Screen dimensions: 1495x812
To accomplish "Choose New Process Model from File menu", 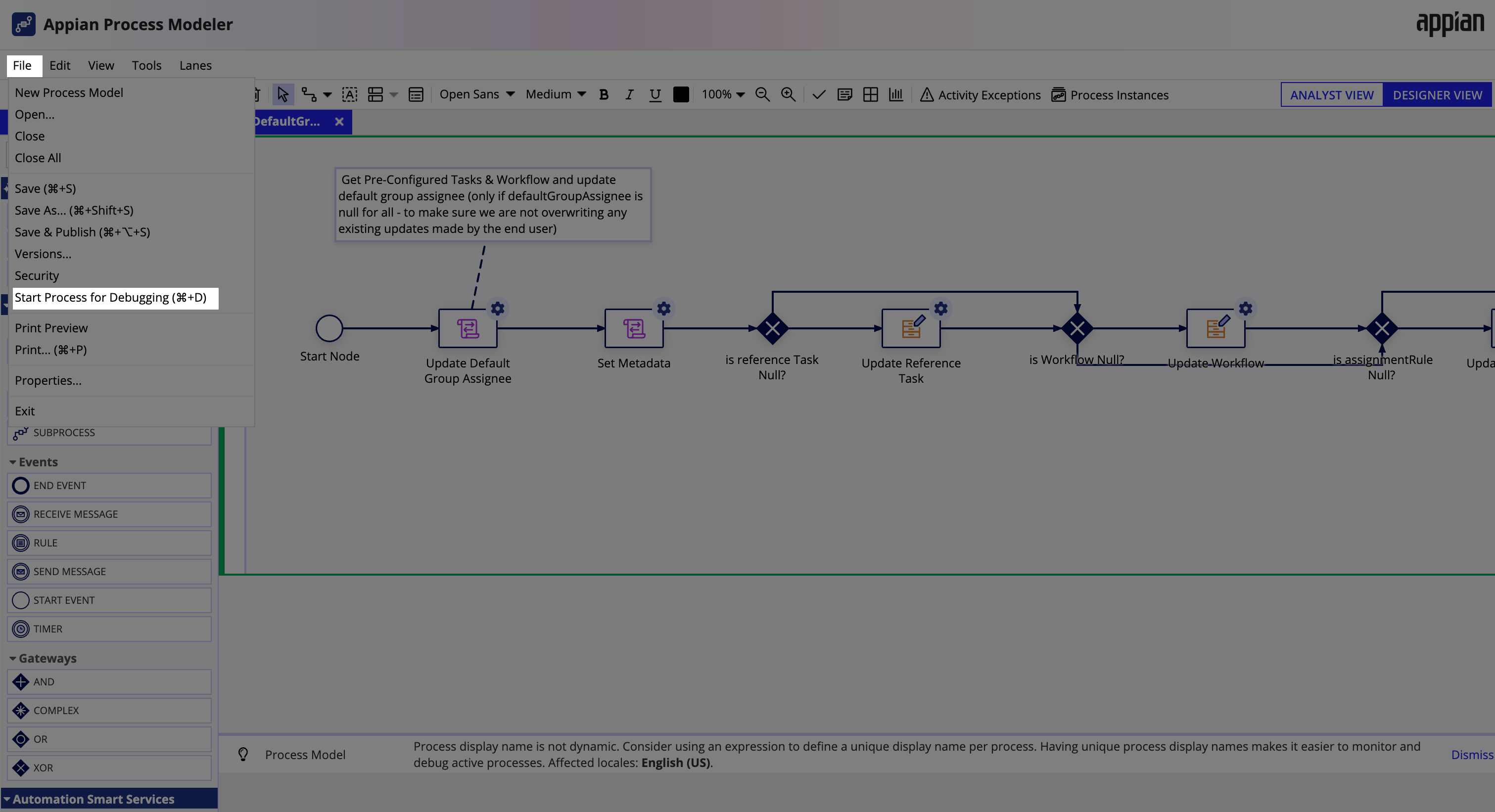I will pyautogui.click(x=132, y=93).
